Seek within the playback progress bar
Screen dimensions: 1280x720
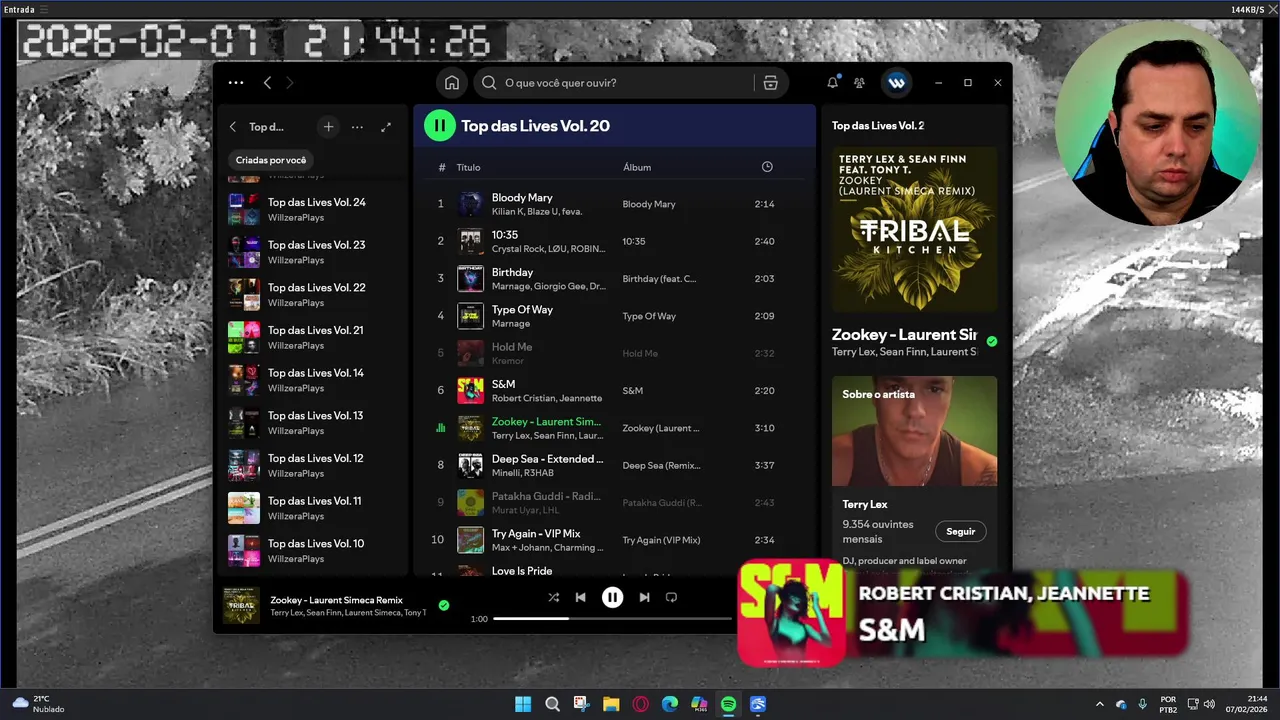pyautogui.click(x=612, y=619)
